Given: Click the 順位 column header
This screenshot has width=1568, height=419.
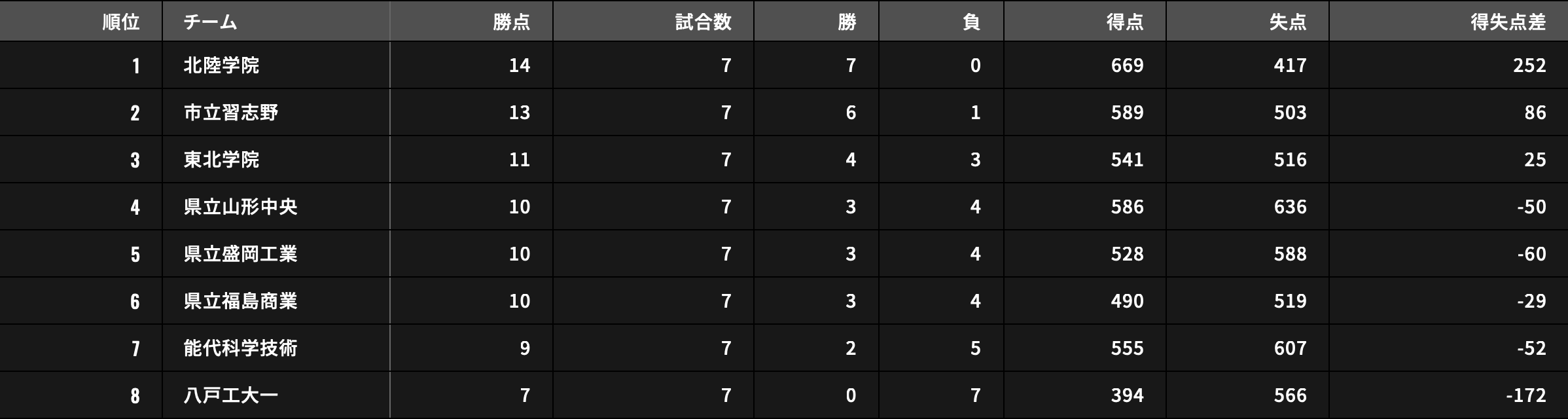Looking at the screenshot, I should pos(121,22).
